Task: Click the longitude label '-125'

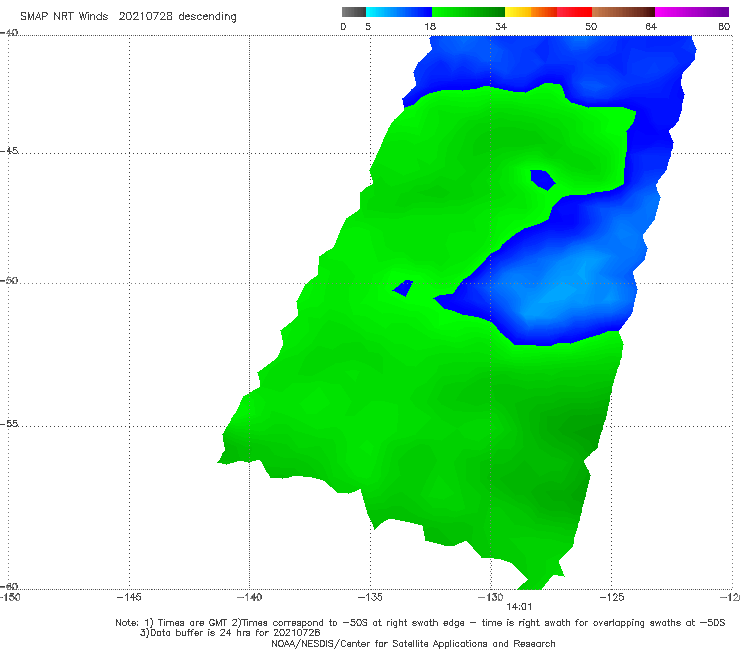Action: click(612, 597)
